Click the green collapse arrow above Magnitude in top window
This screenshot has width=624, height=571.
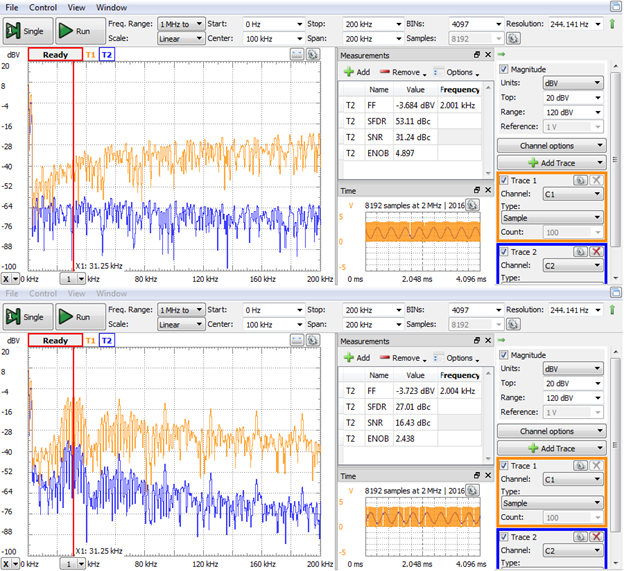click(x=501, y=54)
